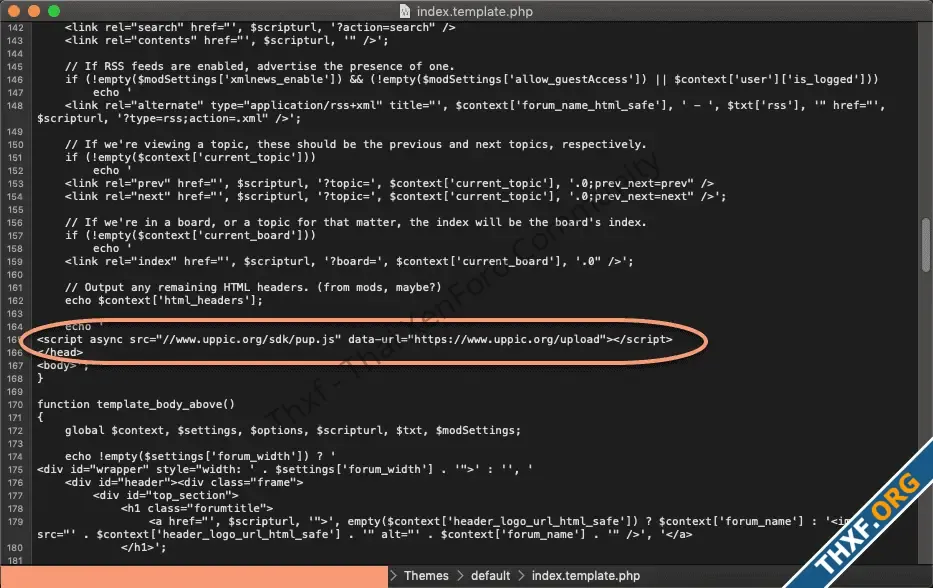Image resolution: width=933 pixels, height=588 pixels.
Task: Click the div id="header" code line
Action: tap(184, 483)
